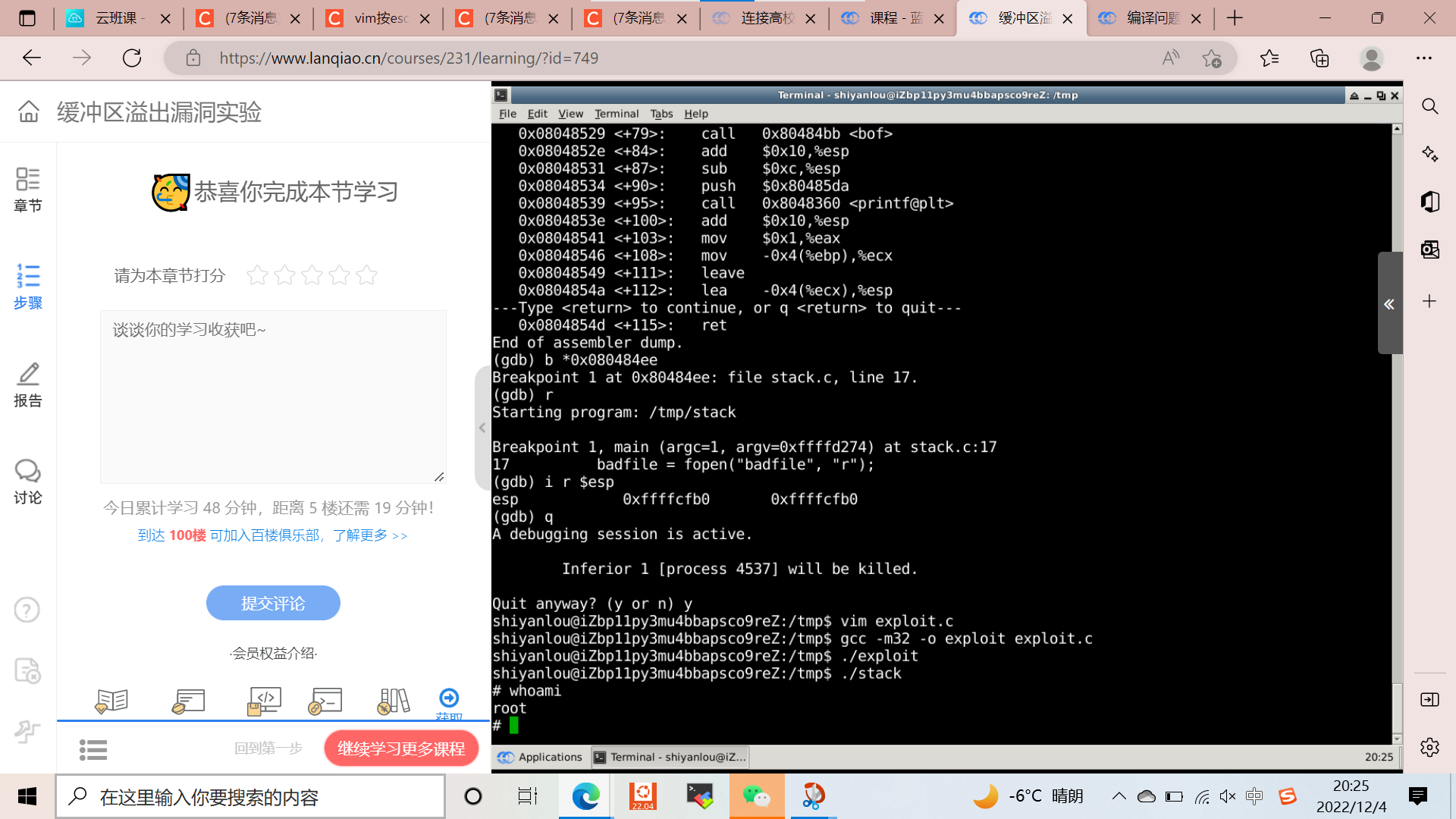Rate chapter with the third star
Image resolution: width=1456 pixels, height=819 pixels.
pos(312,275)
